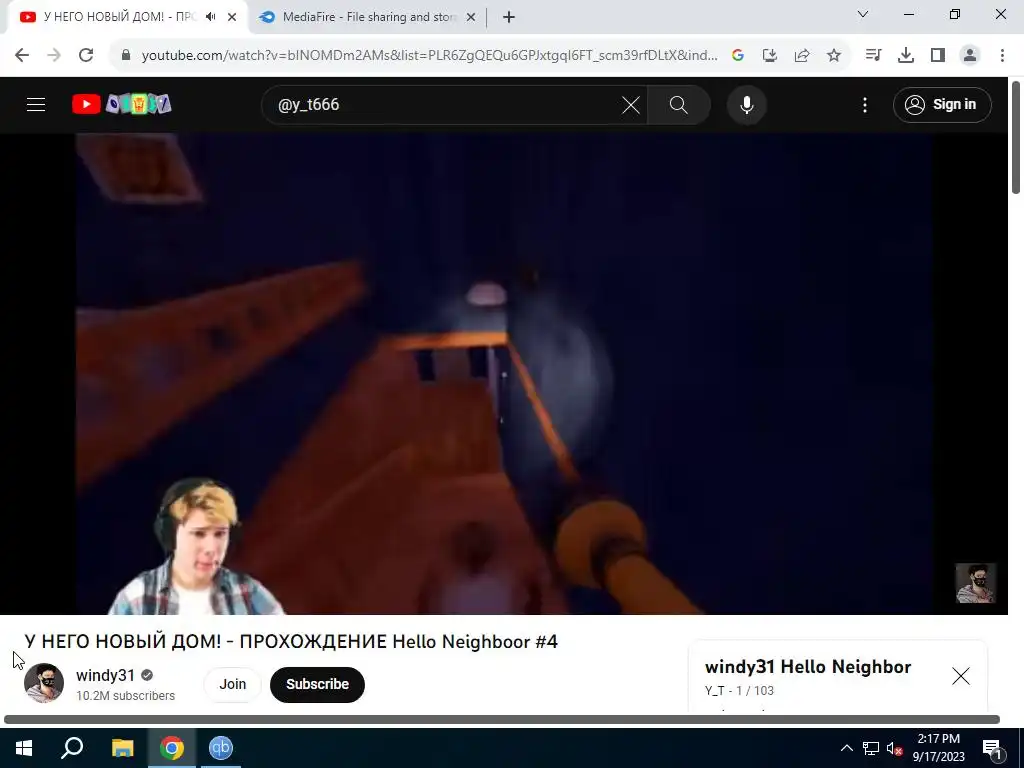Show hidden system tray icons
This screenshot has height=768, width=1024.
click(846, 748)
